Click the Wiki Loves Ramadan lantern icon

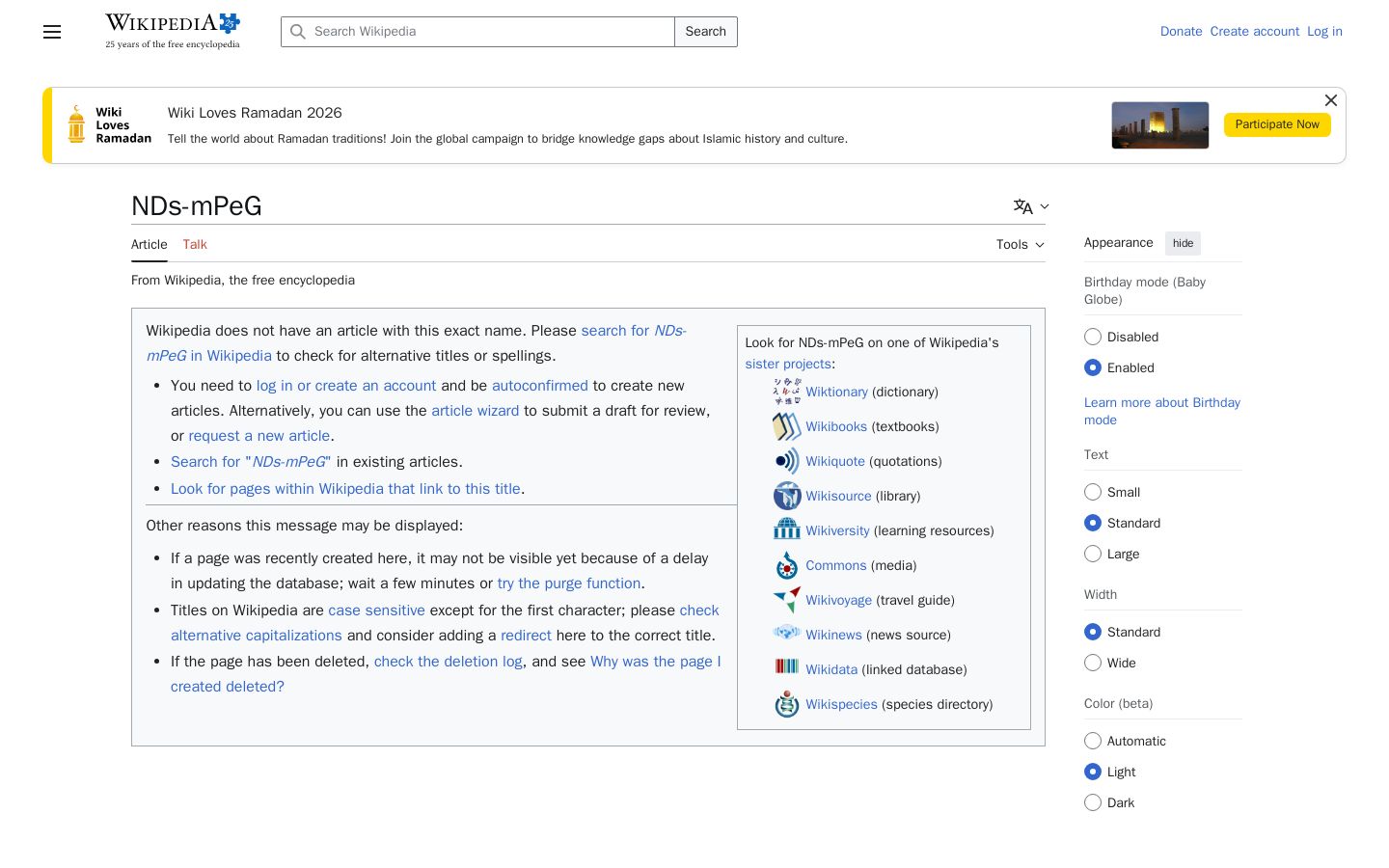click(x=76, y=125)
